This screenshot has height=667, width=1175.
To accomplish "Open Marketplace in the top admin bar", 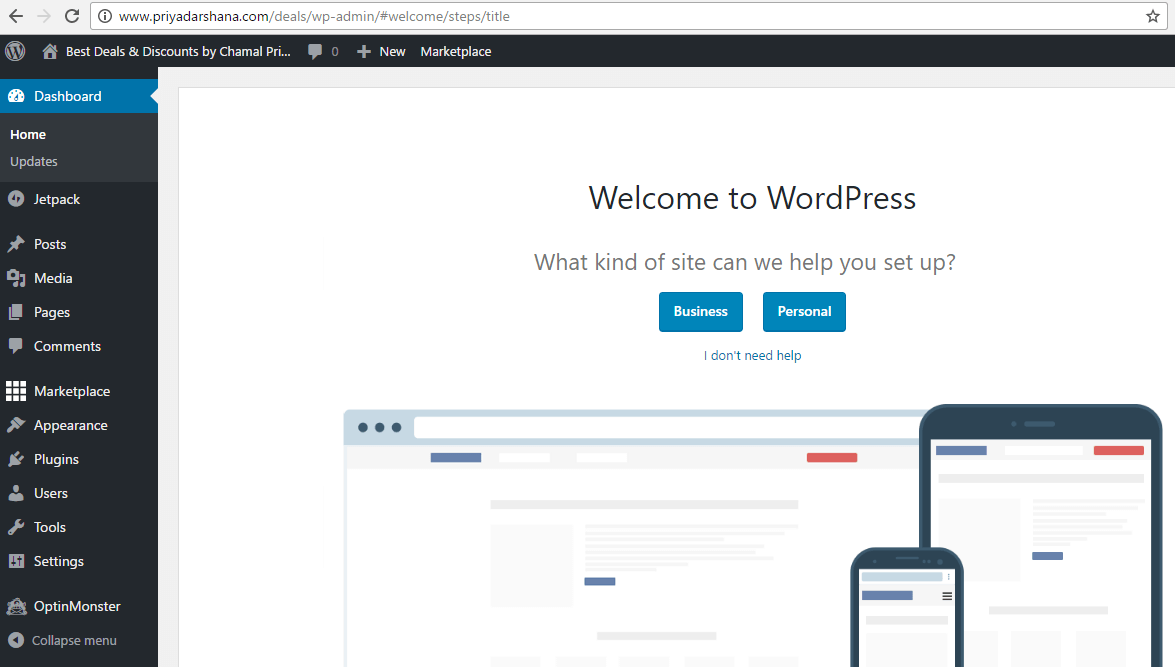I will pyautogui.click(x=456, y=51).
